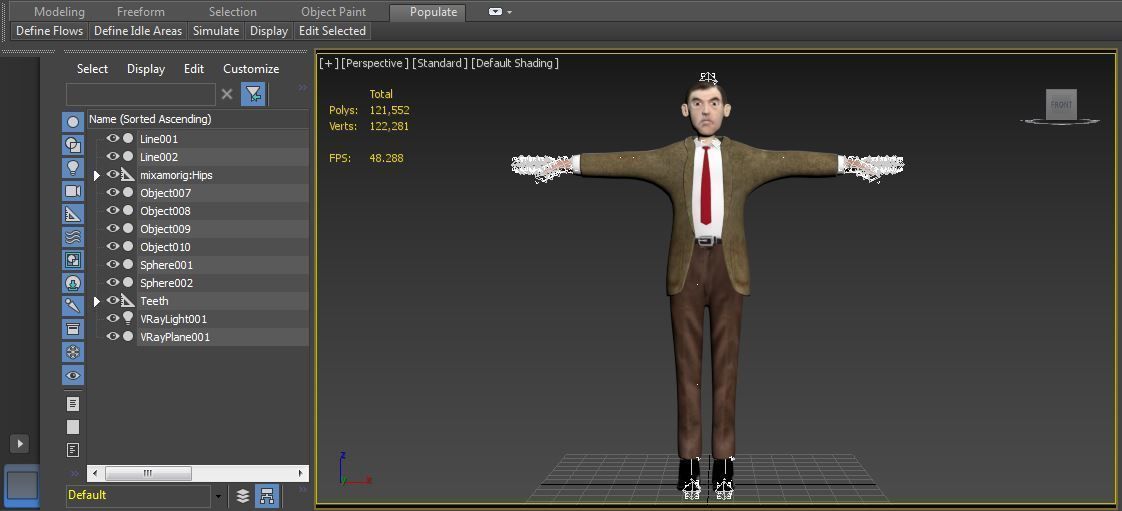Switch to the Modeling ribbon tab

pyautogui.click(x=59, y=12)
